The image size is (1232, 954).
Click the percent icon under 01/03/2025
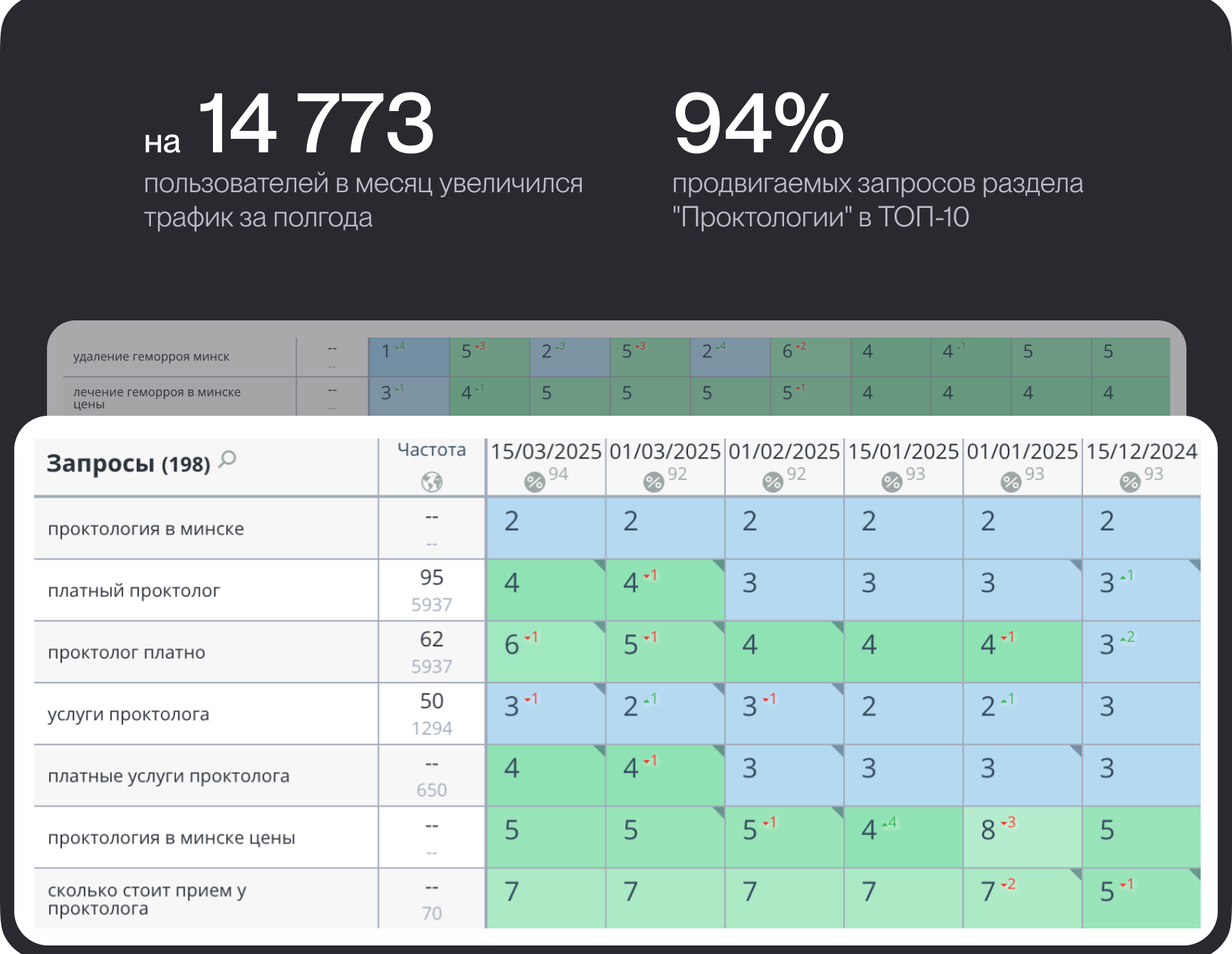(x=654, y=482)
